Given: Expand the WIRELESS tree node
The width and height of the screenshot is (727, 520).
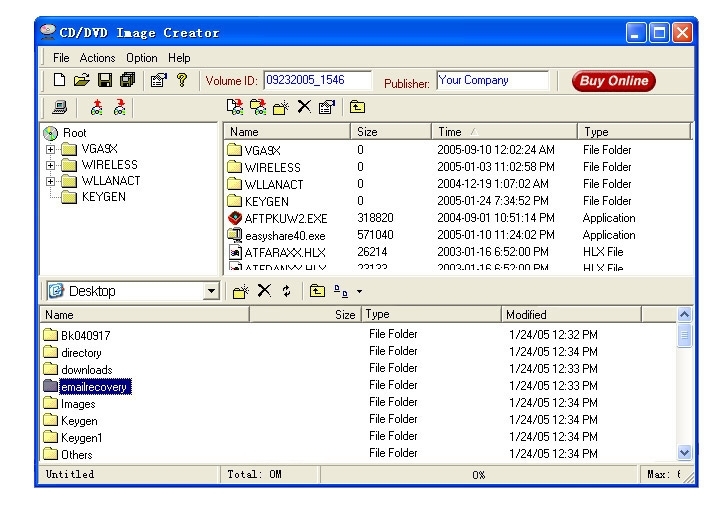Looking at the screenshot, I should (51, 165).
